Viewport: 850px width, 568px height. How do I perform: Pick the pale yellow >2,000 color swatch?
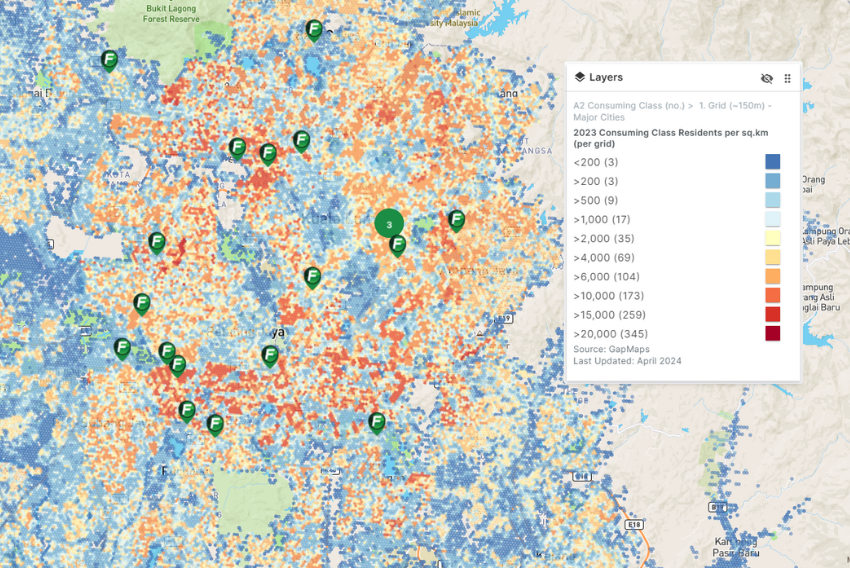(772, 239)
